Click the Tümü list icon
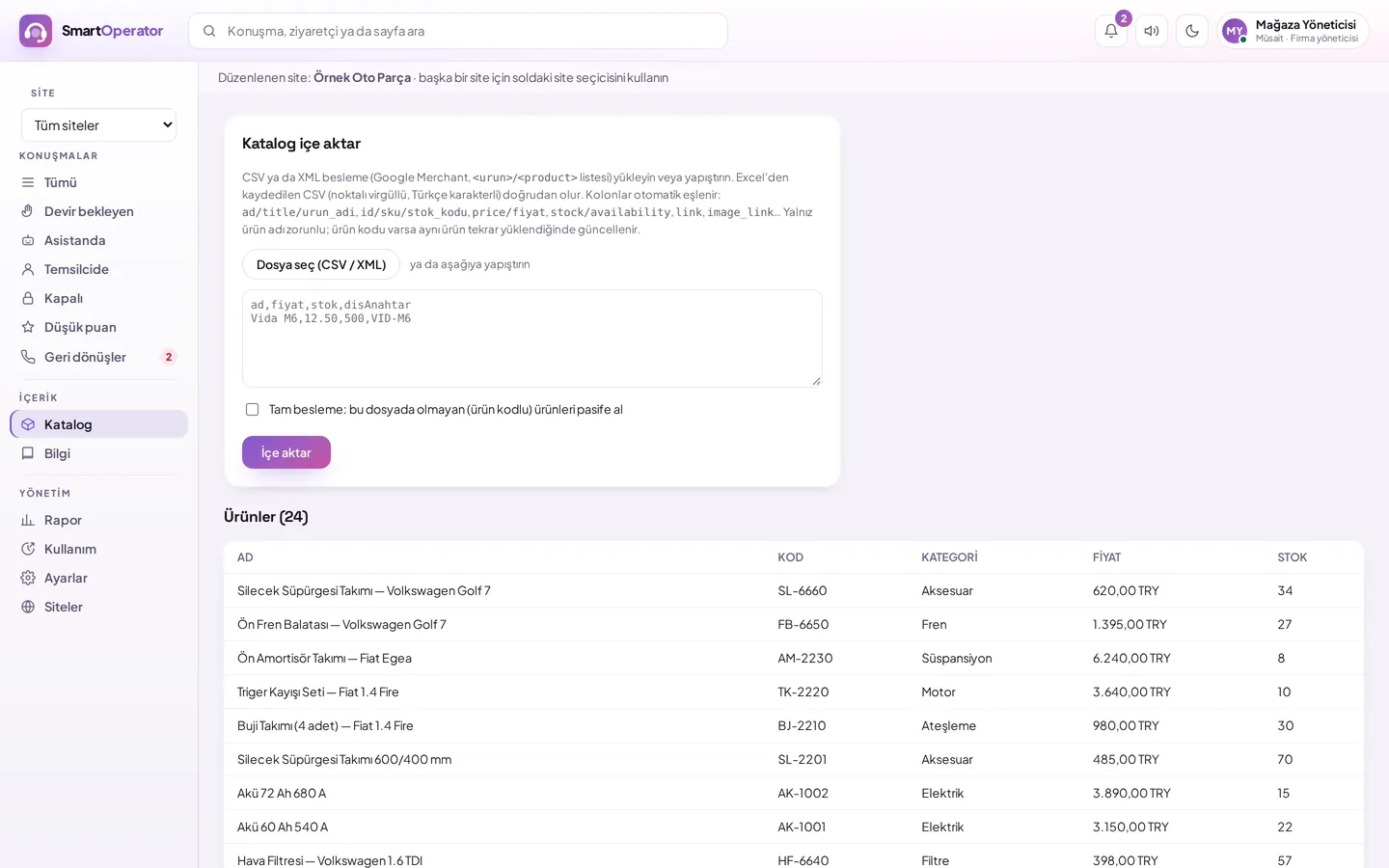 28,182
